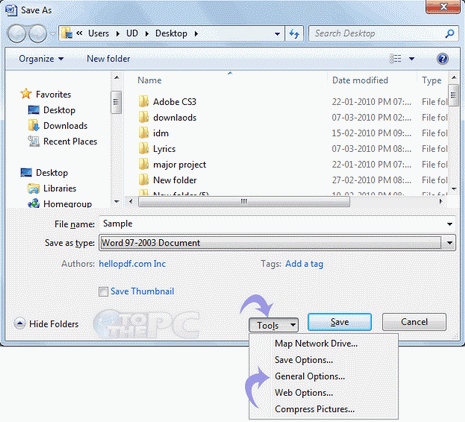Click UD in the address breadcrumb
The height and width of the screenshot is (422, 465).
point(132,34)
